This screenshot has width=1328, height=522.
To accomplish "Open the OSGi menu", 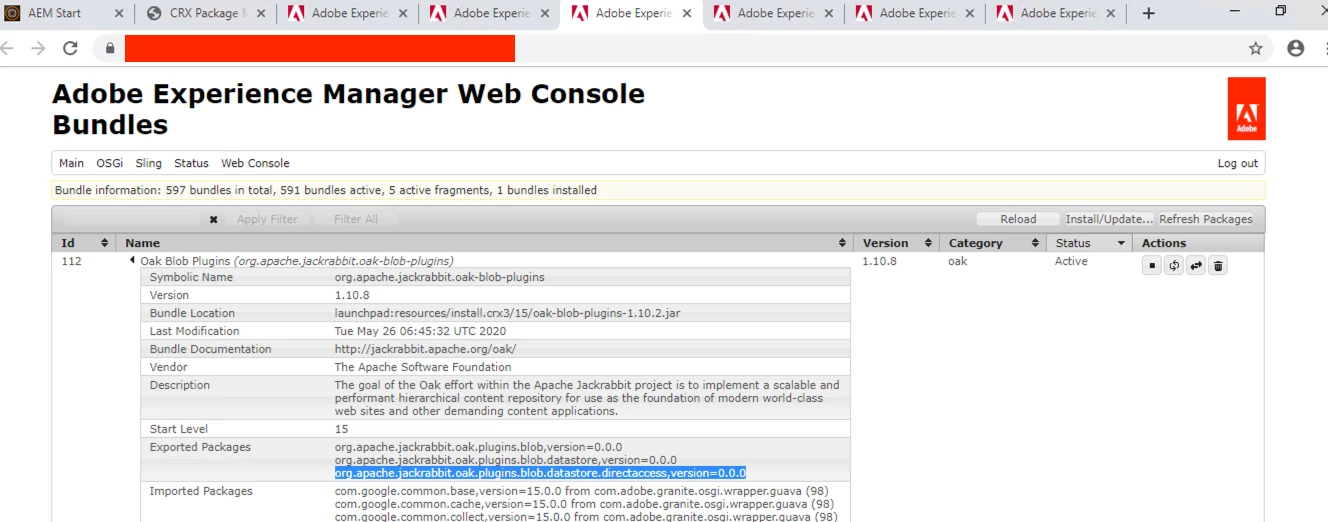I will coord(110,163).
